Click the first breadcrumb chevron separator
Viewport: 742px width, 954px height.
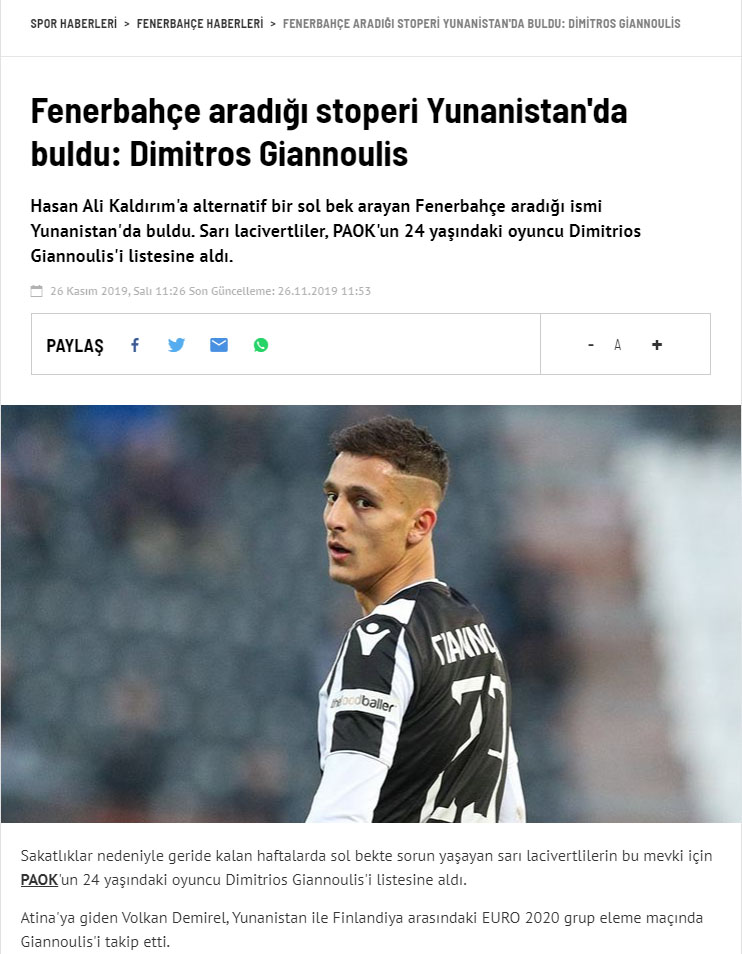tap(127, 24)
